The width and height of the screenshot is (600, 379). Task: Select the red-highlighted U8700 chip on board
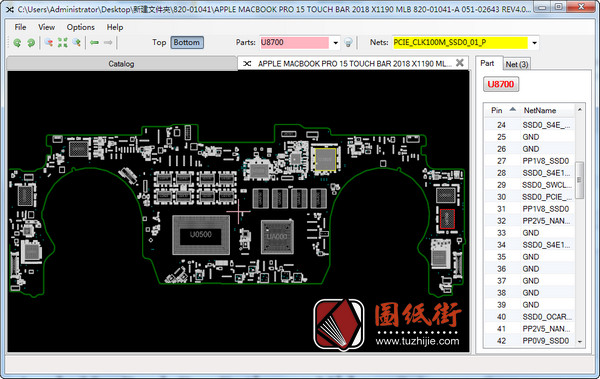click(447, 219)
